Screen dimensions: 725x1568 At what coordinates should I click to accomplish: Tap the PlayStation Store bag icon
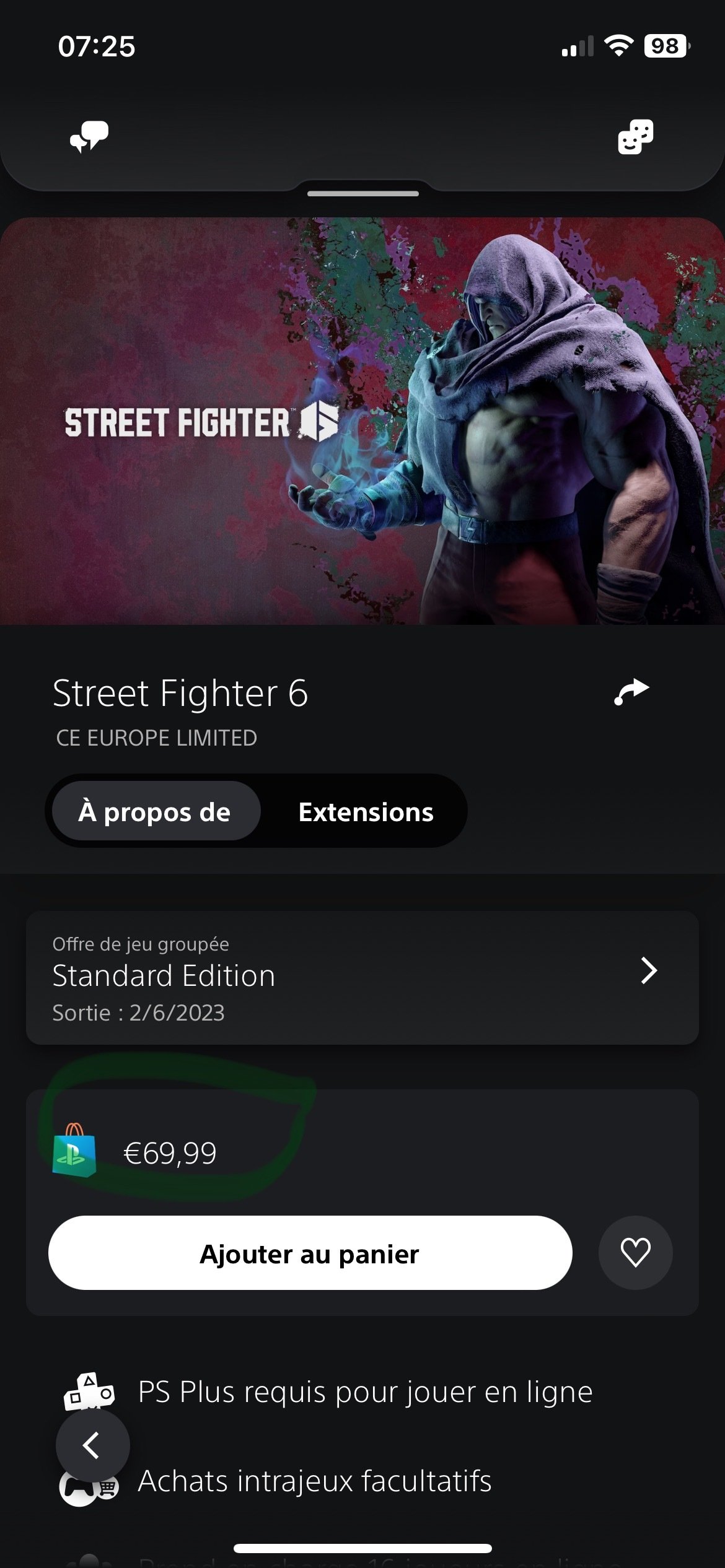pyautogui.click(x=74, y=1150)
